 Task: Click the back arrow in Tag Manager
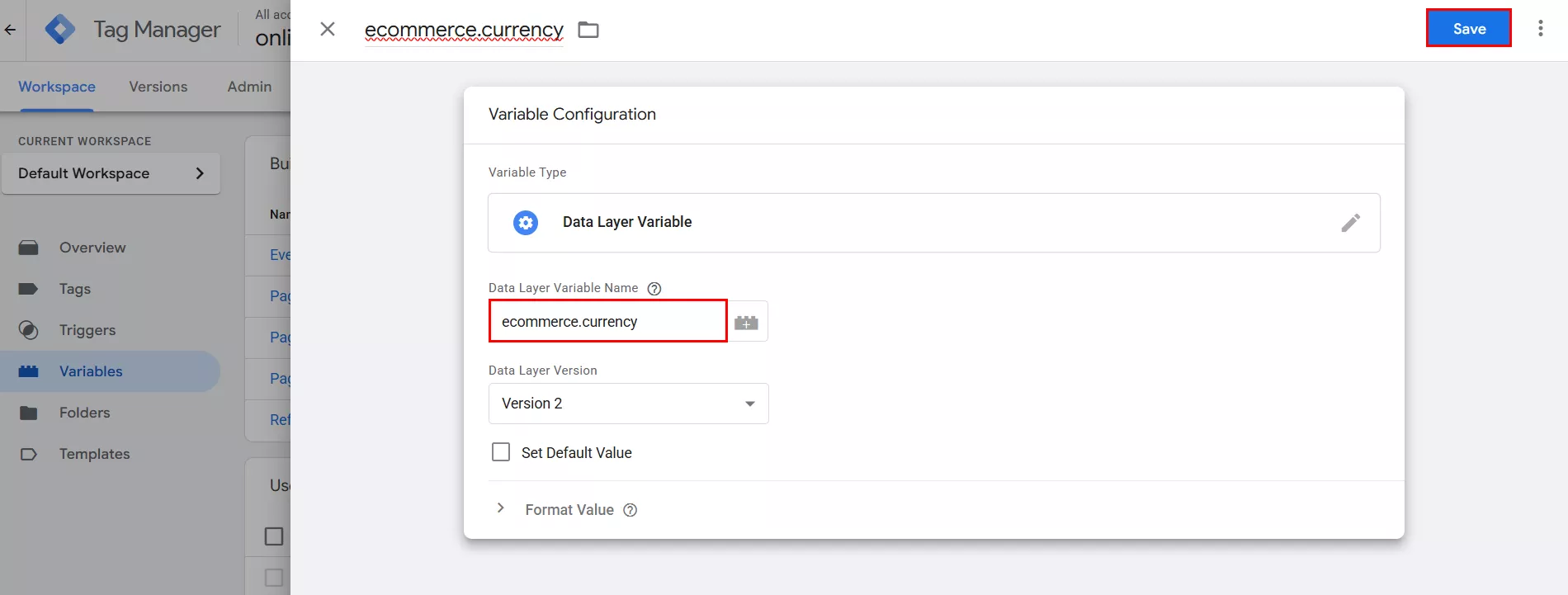tap(11, 30)
